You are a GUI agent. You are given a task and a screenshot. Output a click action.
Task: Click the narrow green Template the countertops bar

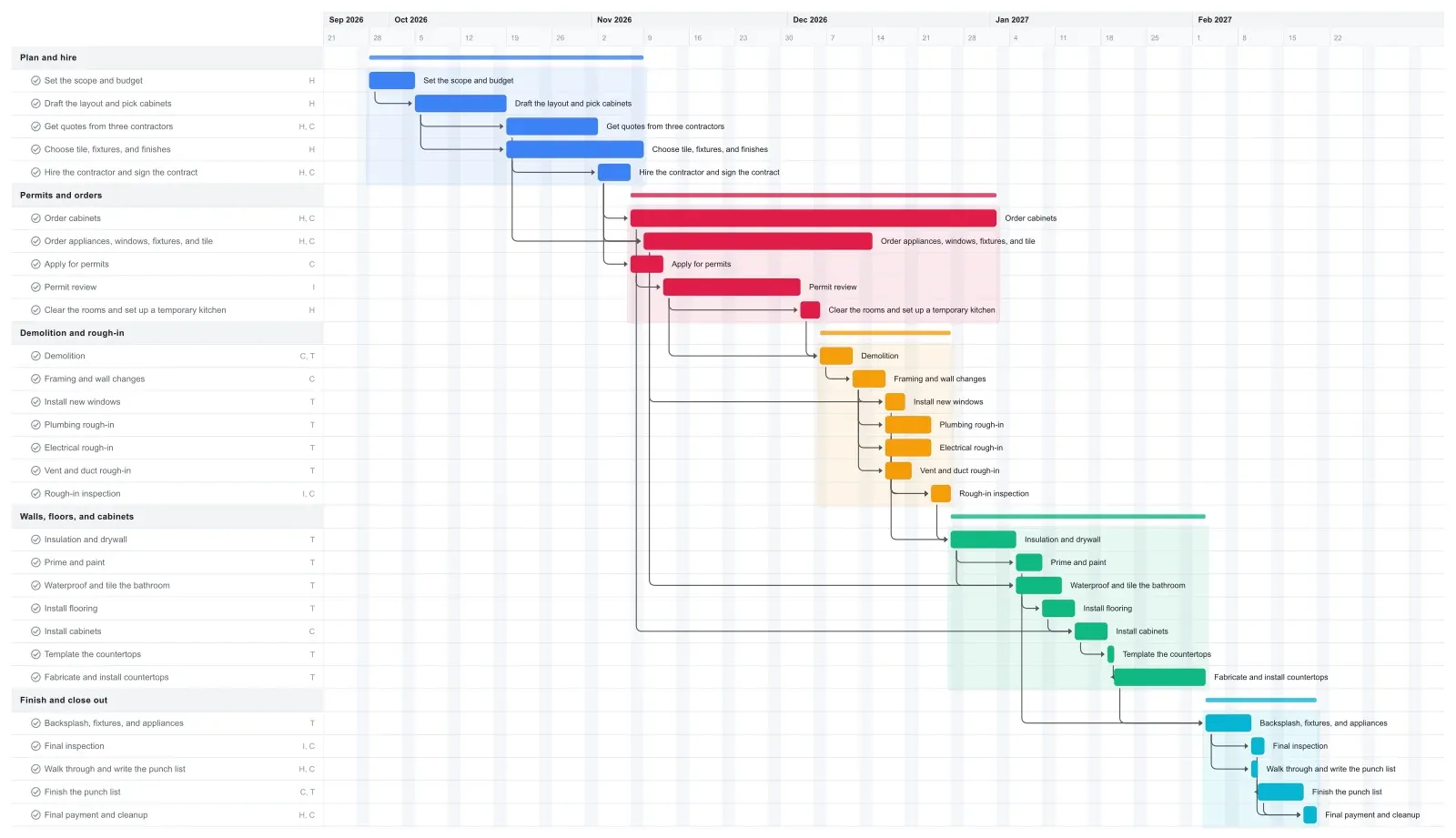[x=1110, y=654]
